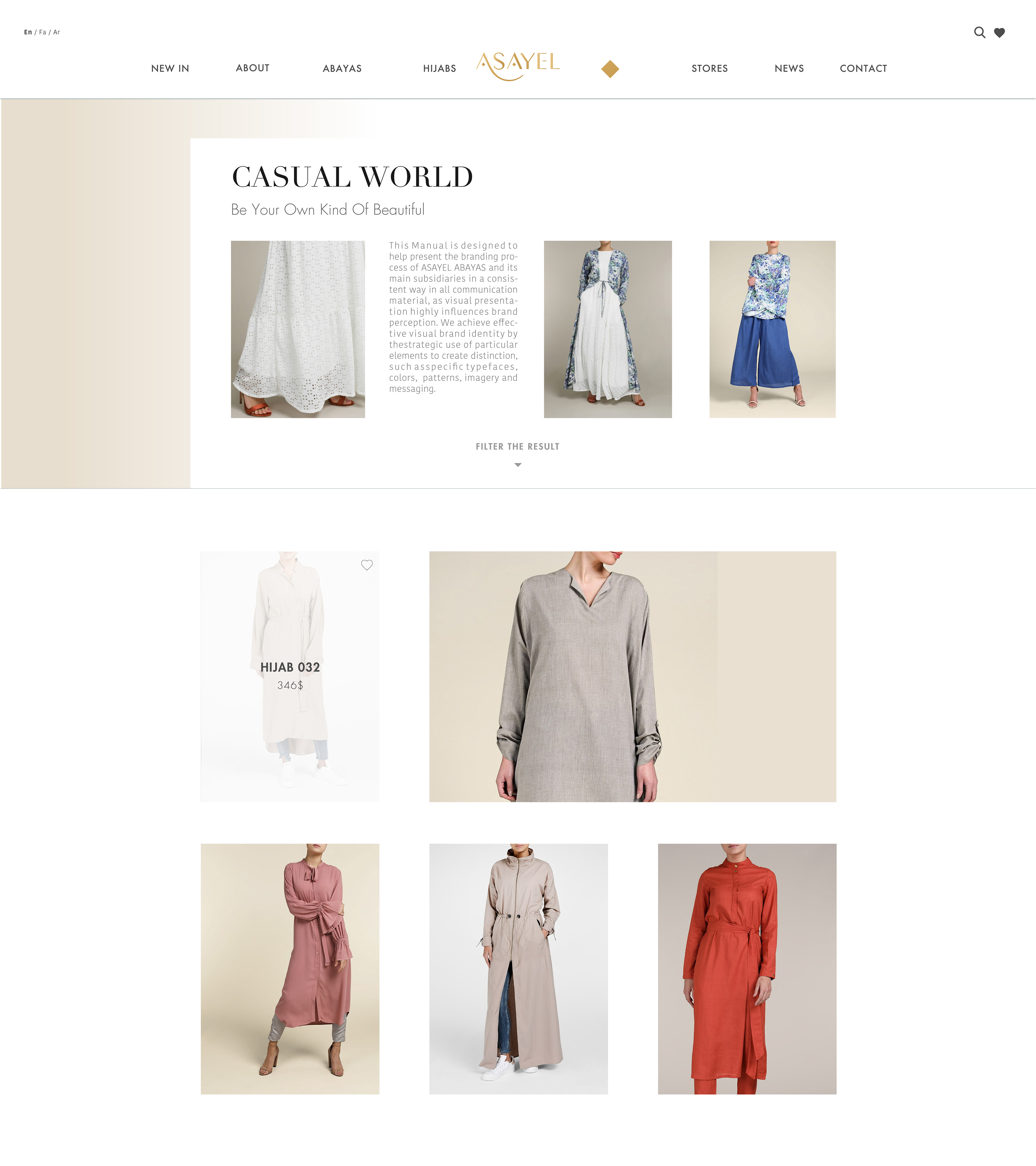
Task: Open the search magnifier icon
Action: [x=980, y=32]
